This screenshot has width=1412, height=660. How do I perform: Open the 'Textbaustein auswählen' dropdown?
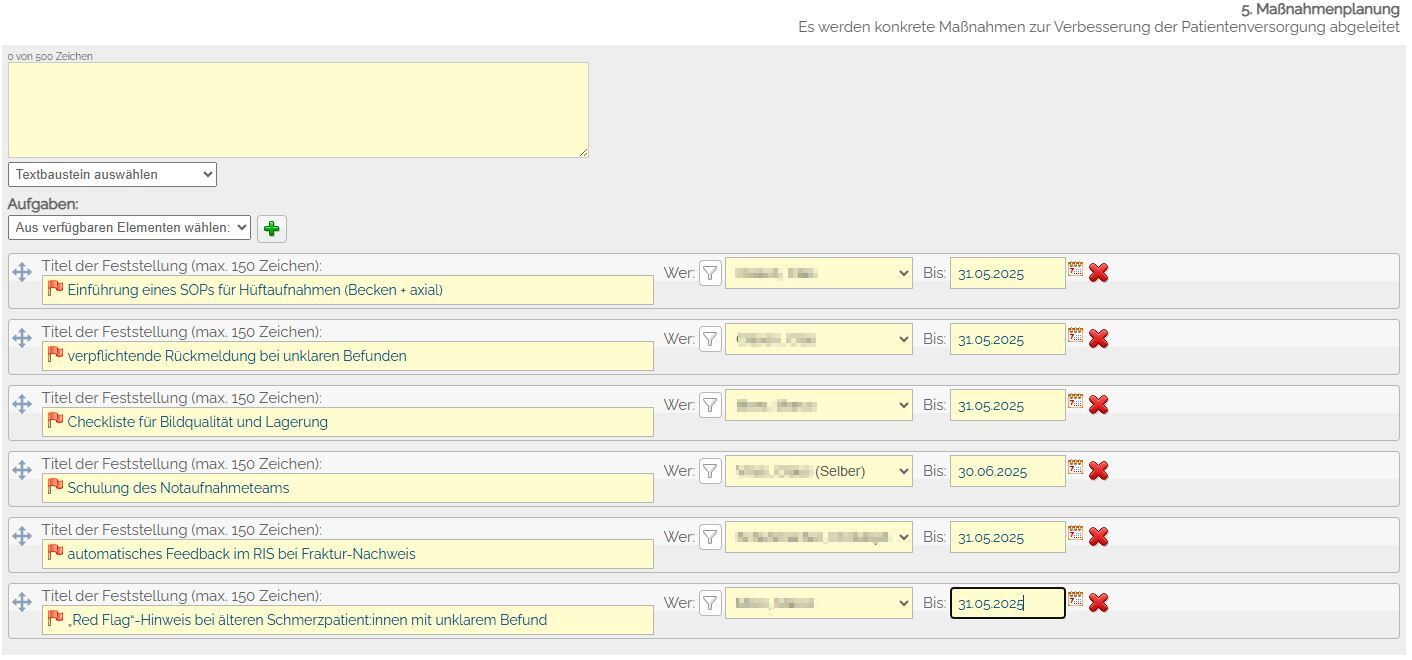point(112,175)
